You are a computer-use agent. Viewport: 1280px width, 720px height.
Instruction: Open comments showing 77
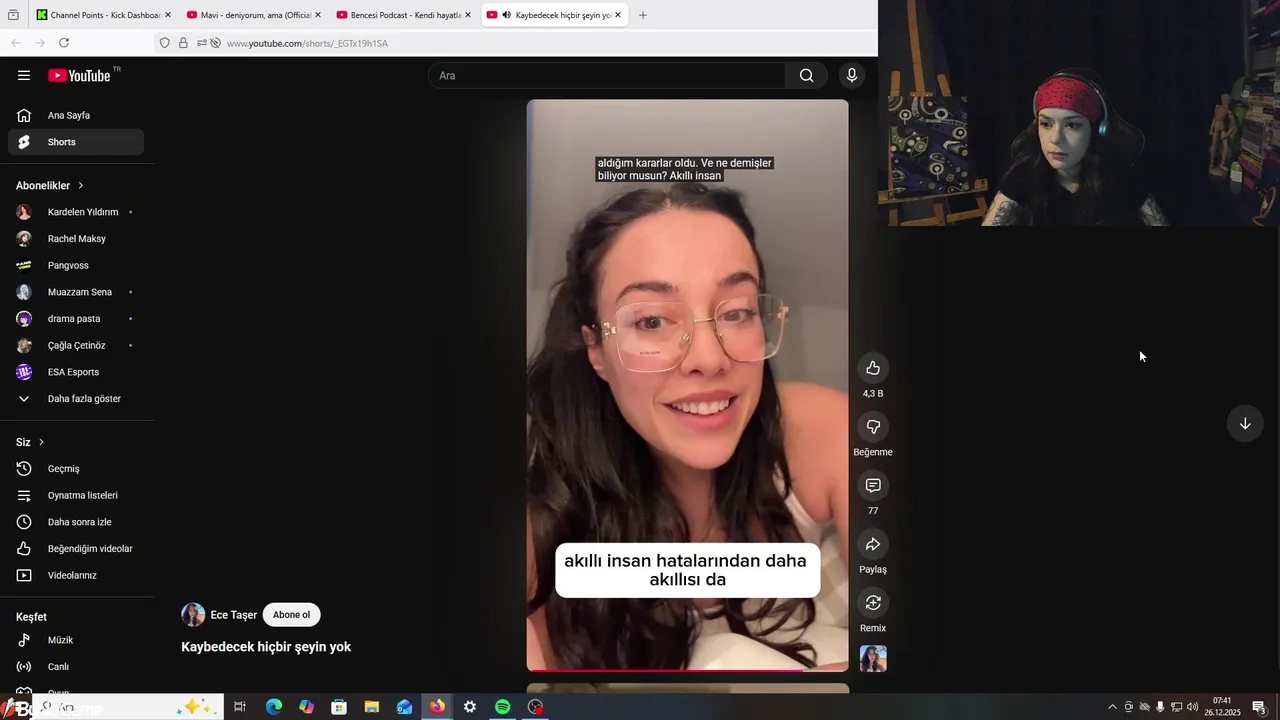[x=873, y=485]
